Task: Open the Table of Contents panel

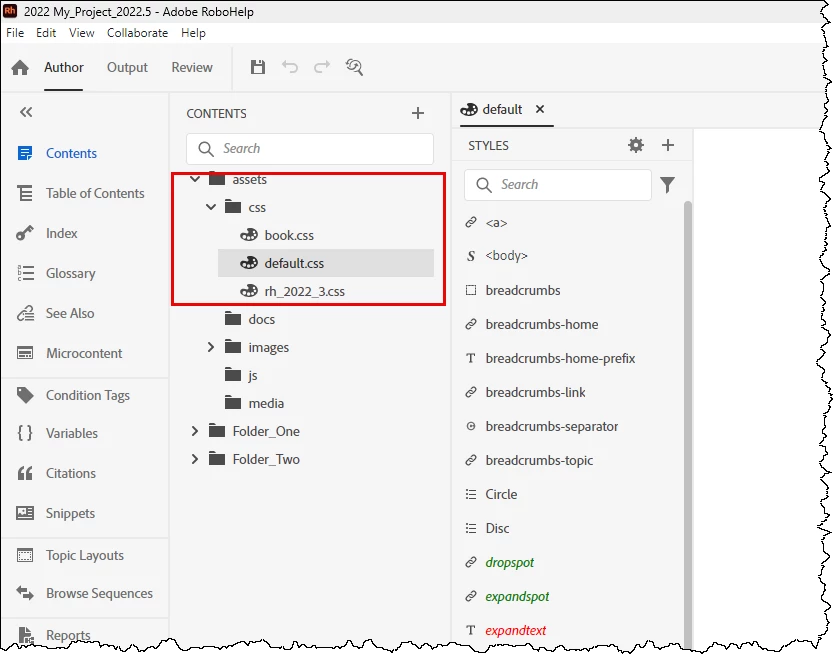Action: click(x=80, y=193)
